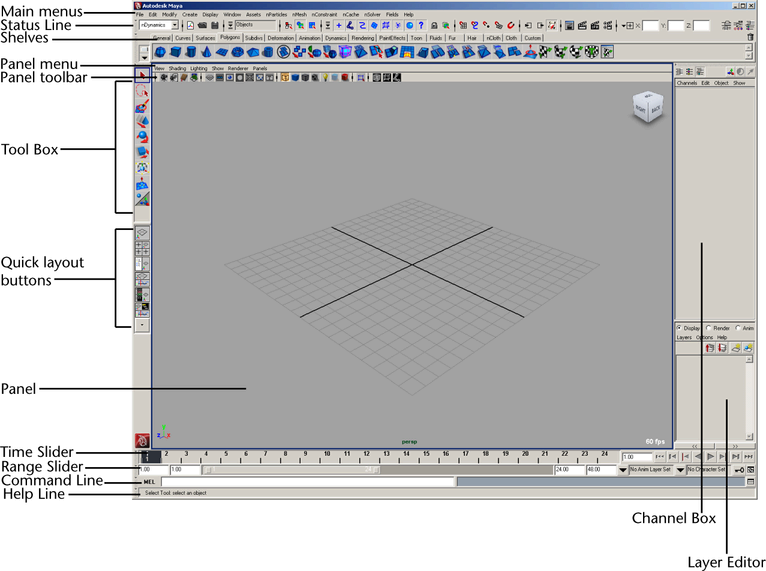Toggle the lock selection padlock icon
Image resolution: width=766 pixels, height=571 pixels.
434,25
